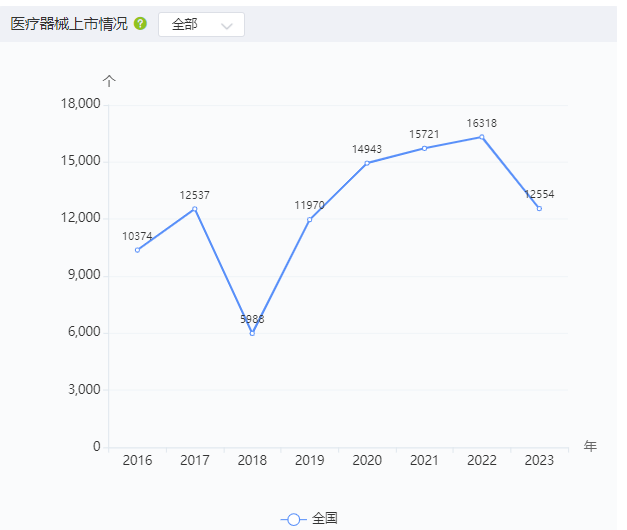Screen dimensions: 627x530
Task: Click the 2023 x-axis label
Action: [539, 460]
